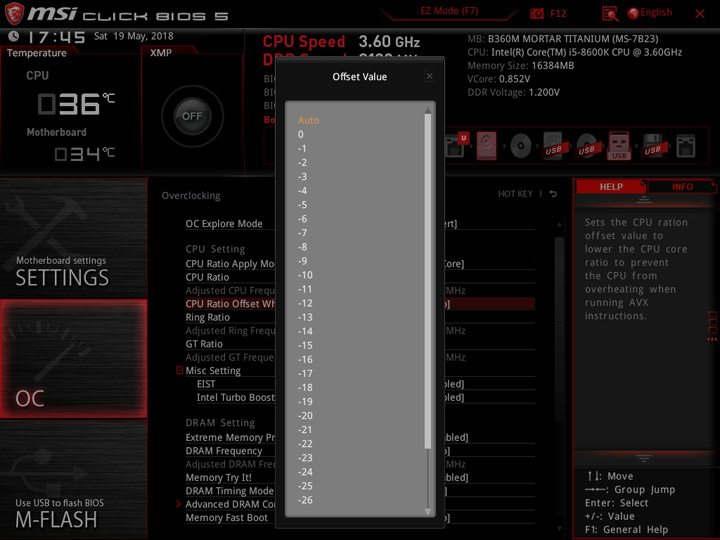720x540 pixels.
Task: Exit BIOS with the red X
Action: (699, 14)
